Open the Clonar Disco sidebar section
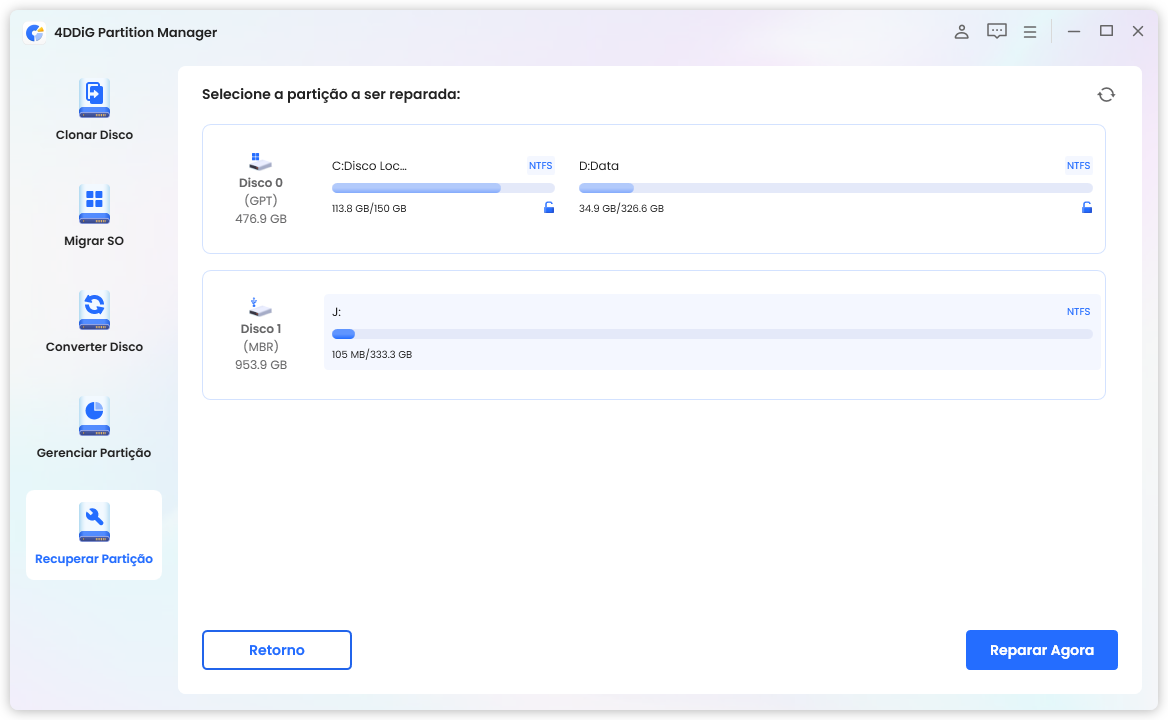The width and height of the screenshot is (1168, 720). pos(94,110)
